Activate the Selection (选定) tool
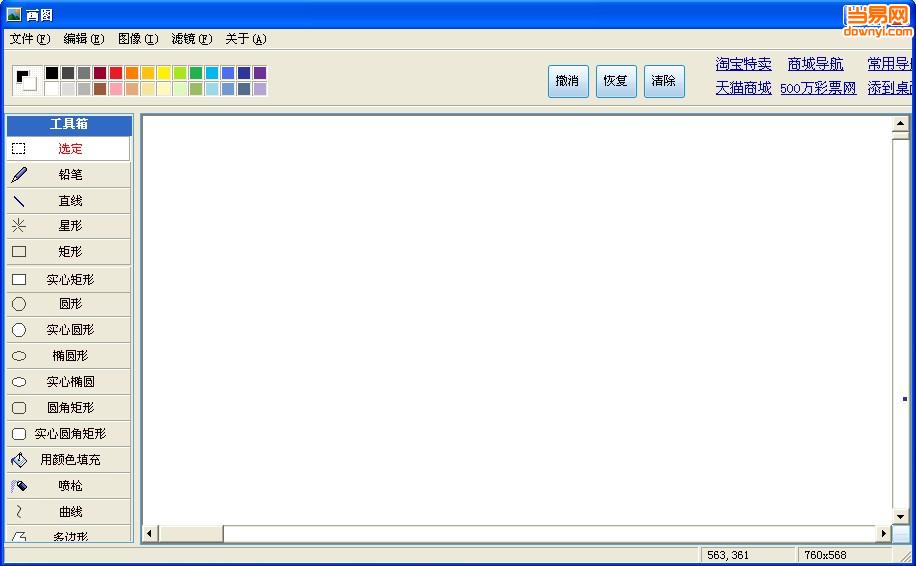 69,149
